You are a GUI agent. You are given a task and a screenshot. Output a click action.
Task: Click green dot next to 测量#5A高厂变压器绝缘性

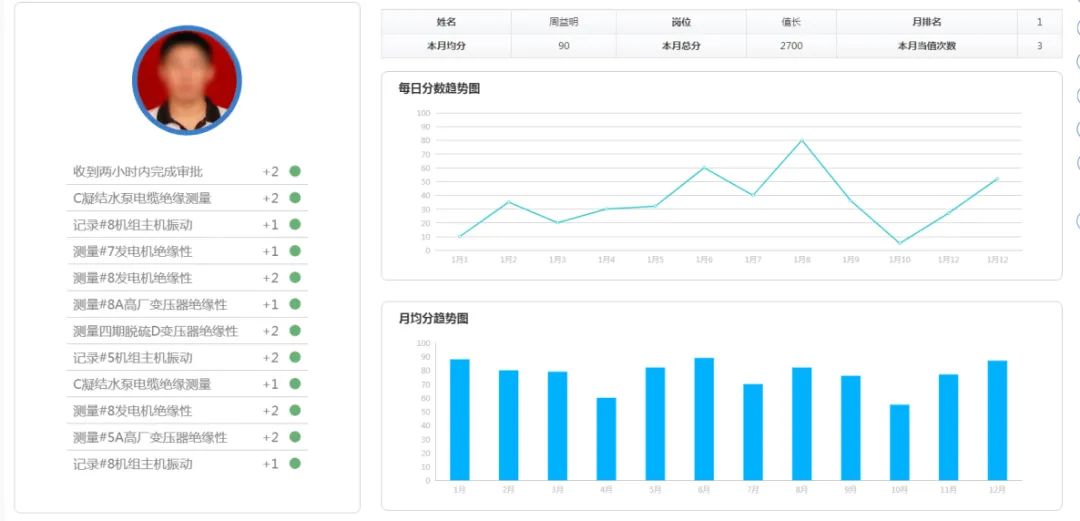click(x=295, y=437)
